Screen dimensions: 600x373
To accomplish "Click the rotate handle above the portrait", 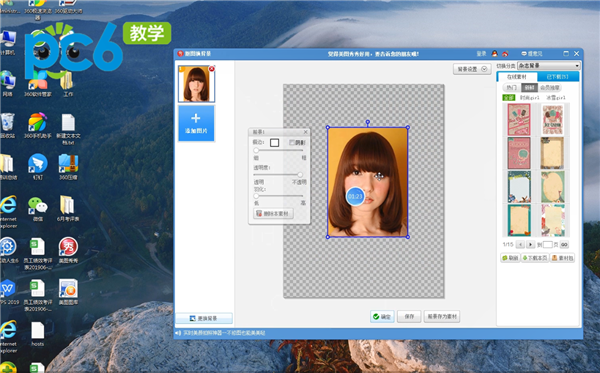I will [x=368, y=122].
